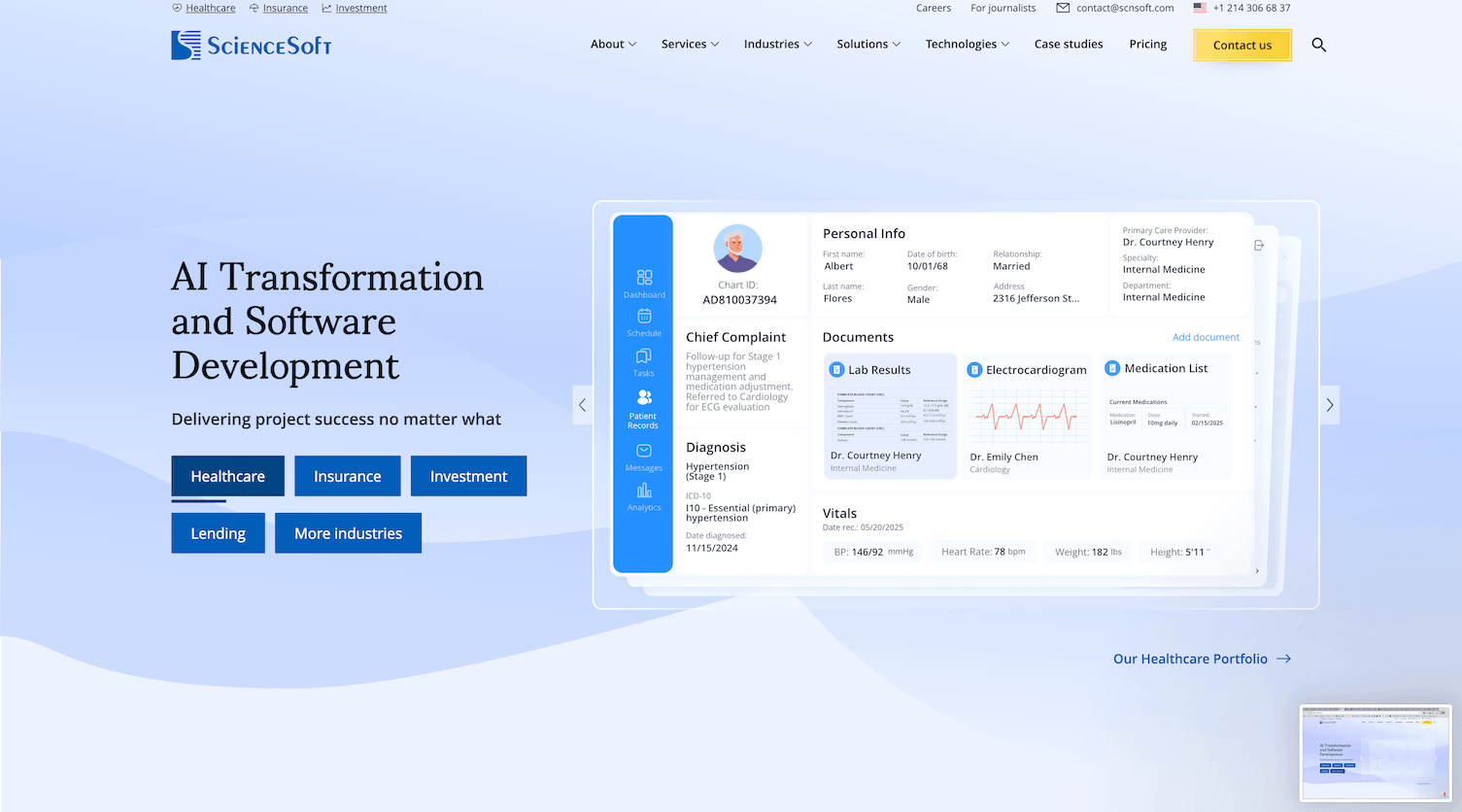Switch to the Insurance industry tab button
1462x812 pixels.
pyautogui.click(x=348, y=476)
